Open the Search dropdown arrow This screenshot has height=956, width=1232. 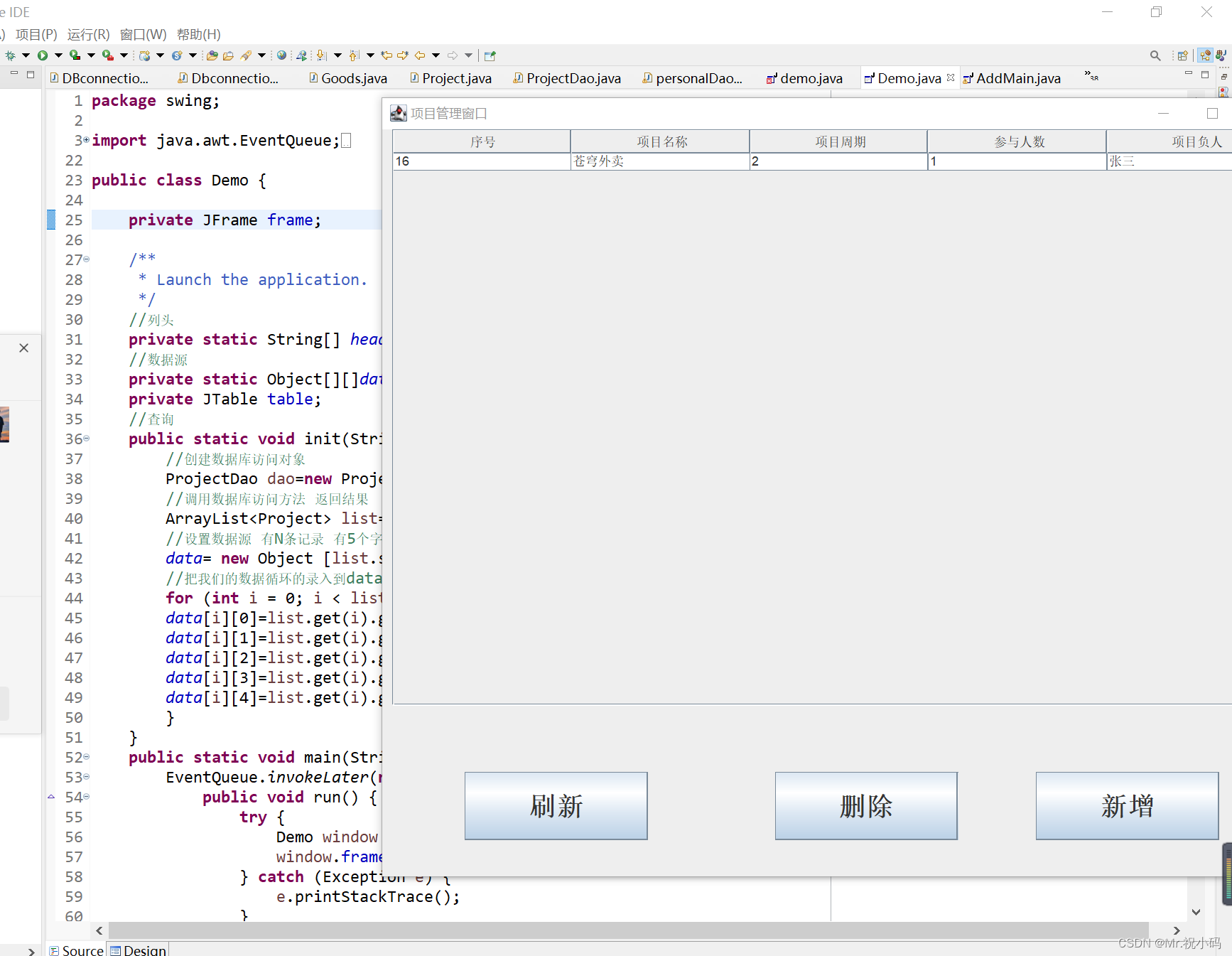point(261,55)
